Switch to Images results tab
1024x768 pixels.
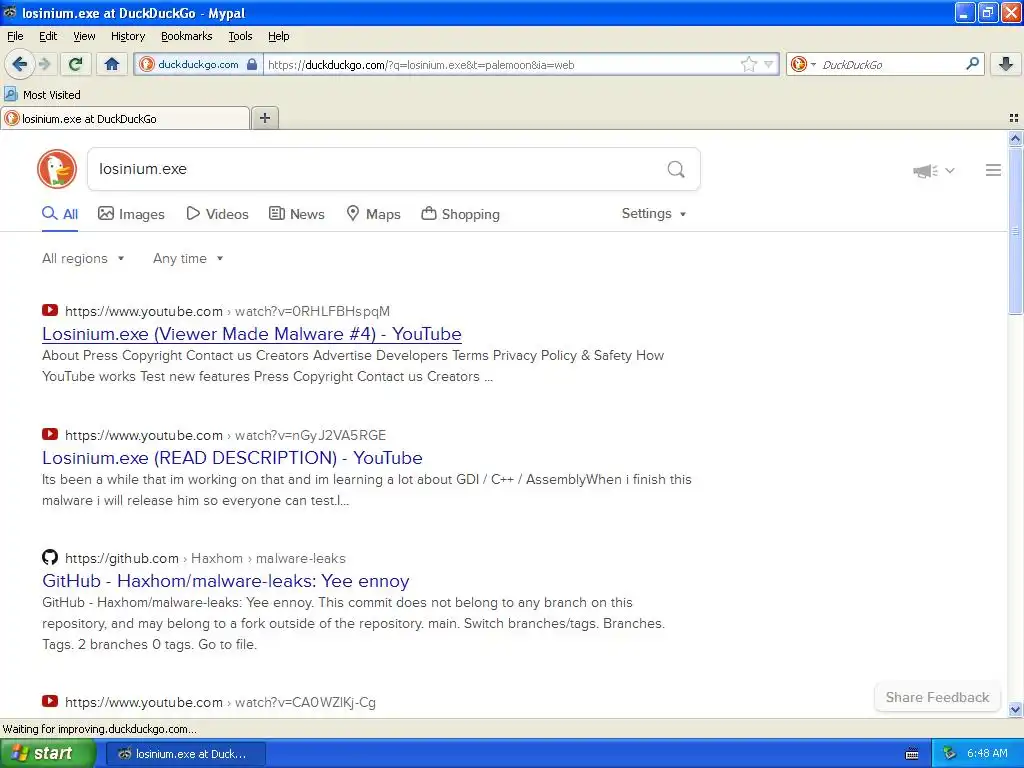[131, 214]
